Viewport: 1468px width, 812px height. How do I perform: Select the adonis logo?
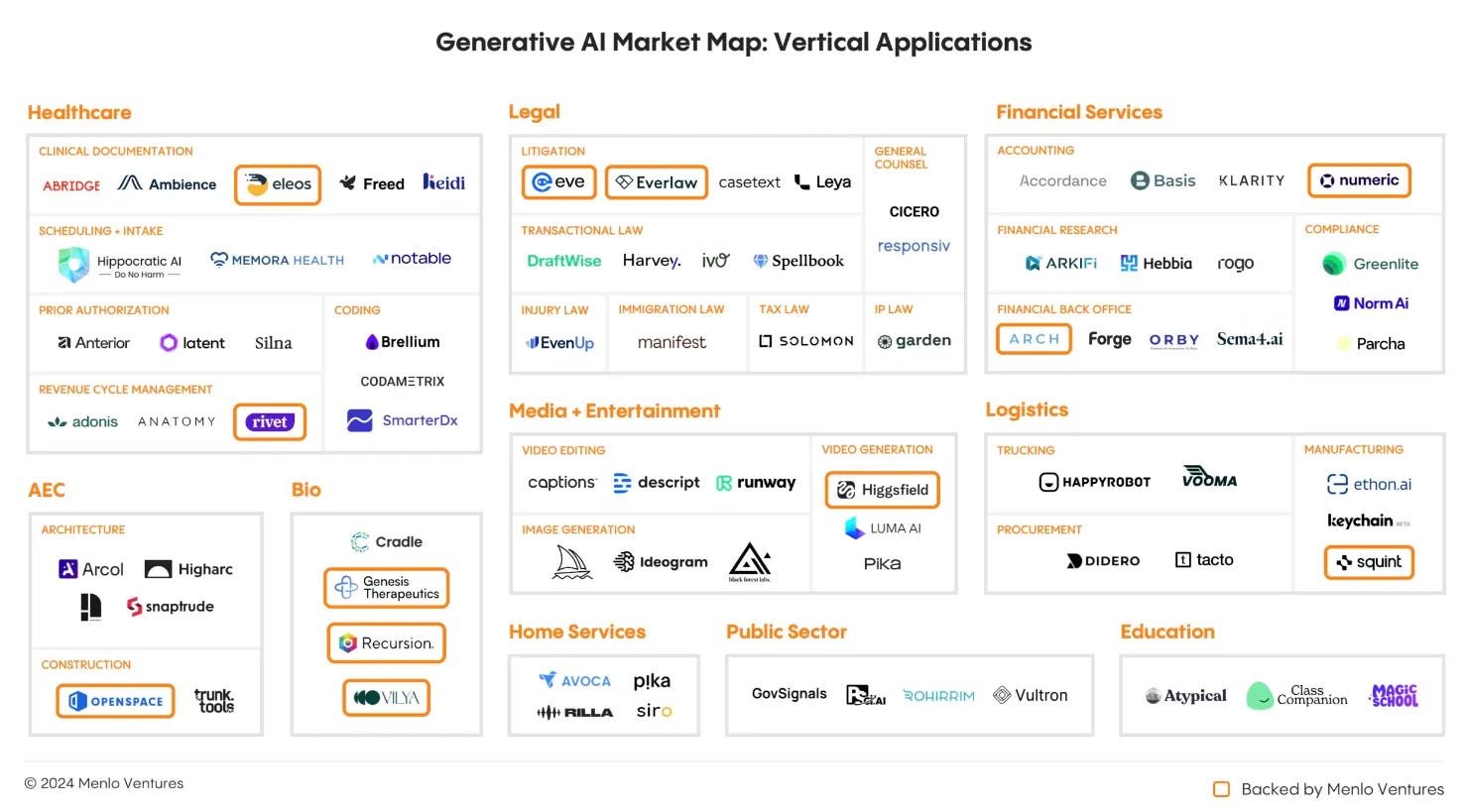click(x=82, y=421)
